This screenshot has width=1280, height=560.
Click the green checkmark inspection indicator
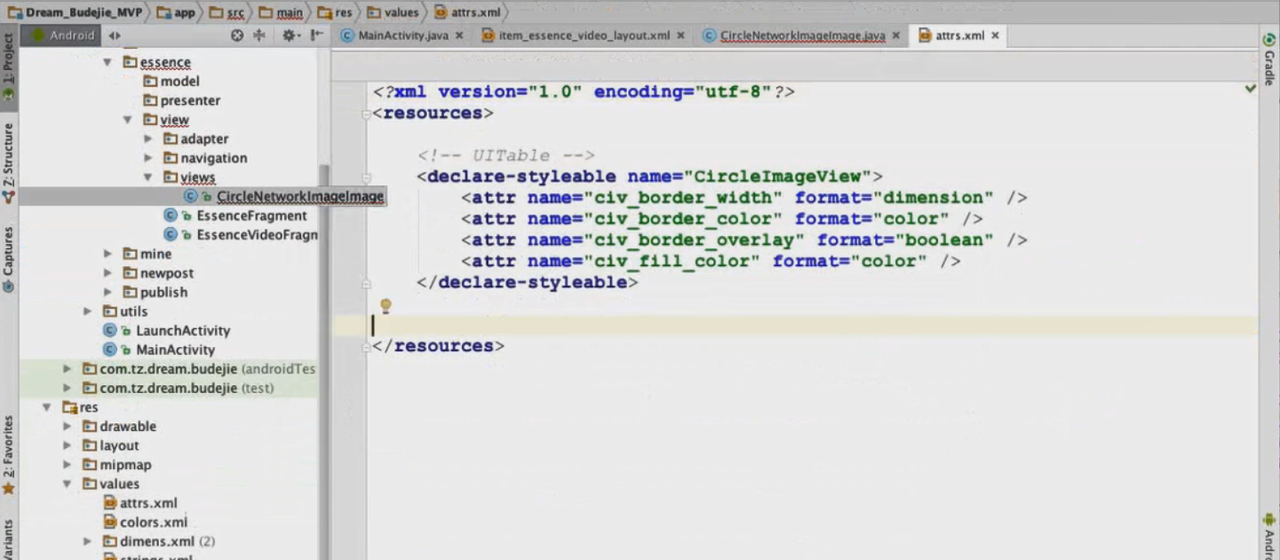tap(1250, 89)
